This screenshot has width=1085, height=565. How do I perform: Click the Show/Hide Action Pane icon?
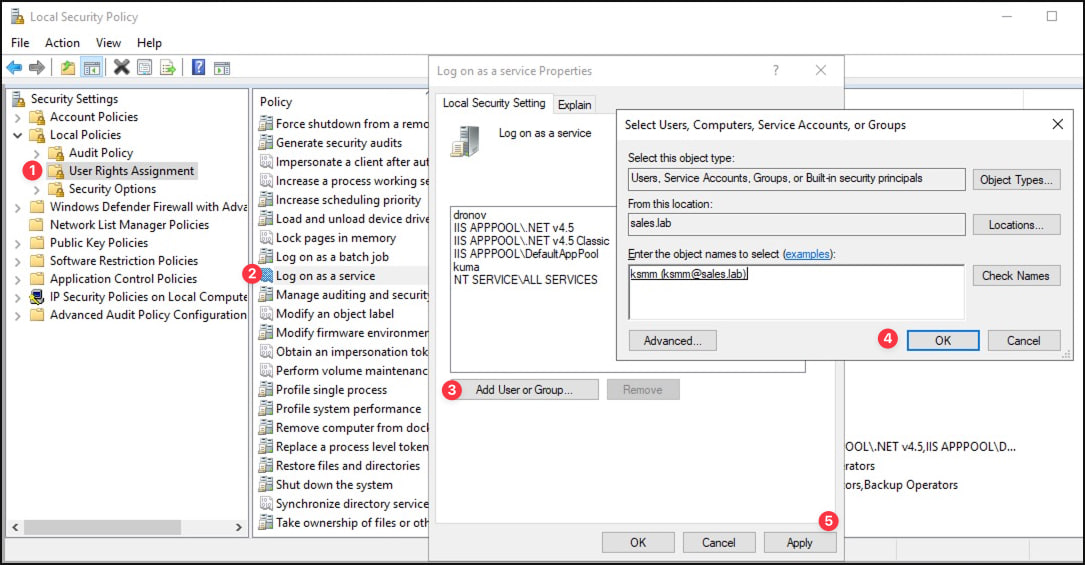coord(221,68)
